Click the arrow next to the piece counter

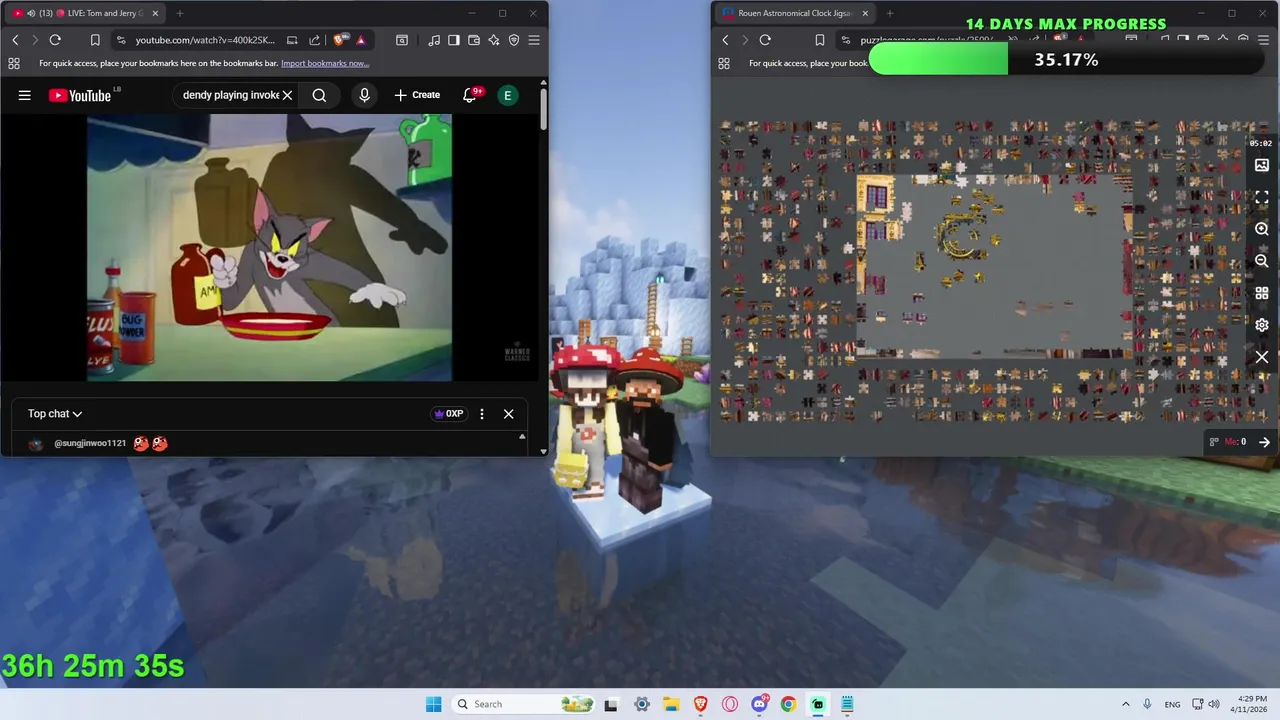point(1264,442)
